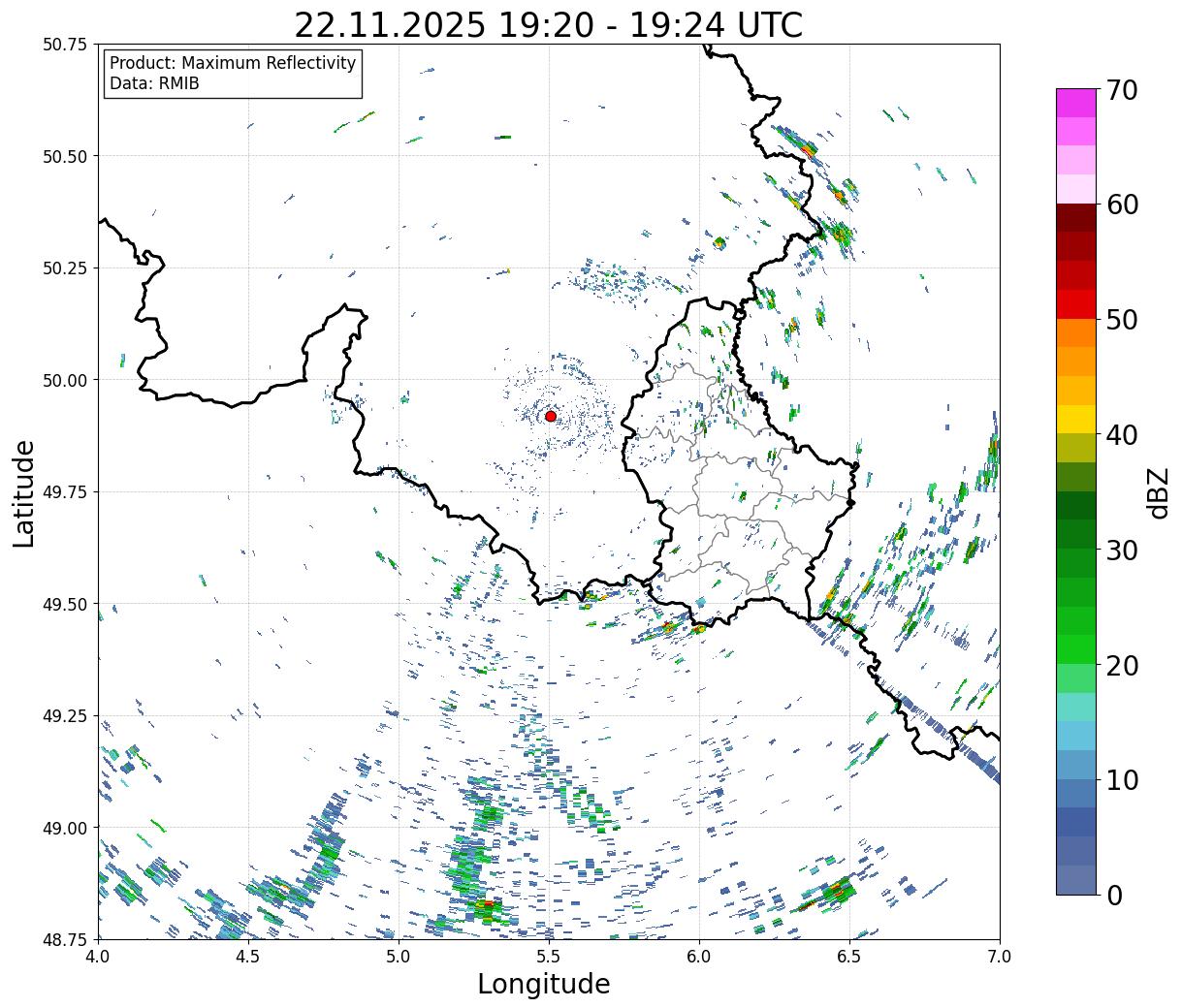Click the longitude tick label 6.5
1182x1008 pixels.
849,957
